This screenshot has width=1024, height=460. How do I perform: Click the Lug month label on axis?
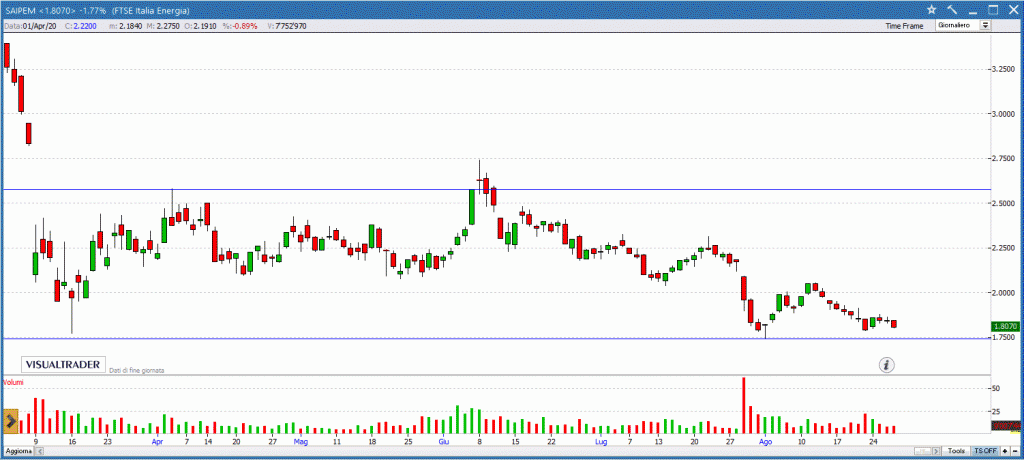point(601,442)
